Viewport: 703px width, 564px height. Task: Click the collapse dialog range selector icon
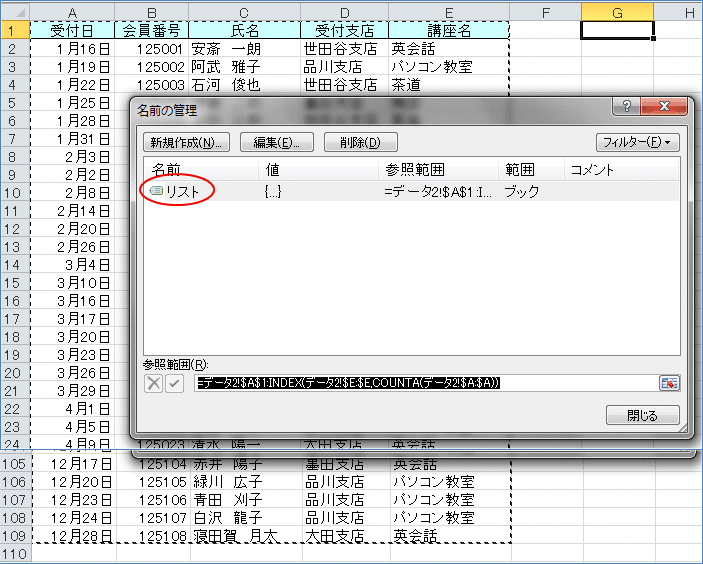click(x=669, y=383)
